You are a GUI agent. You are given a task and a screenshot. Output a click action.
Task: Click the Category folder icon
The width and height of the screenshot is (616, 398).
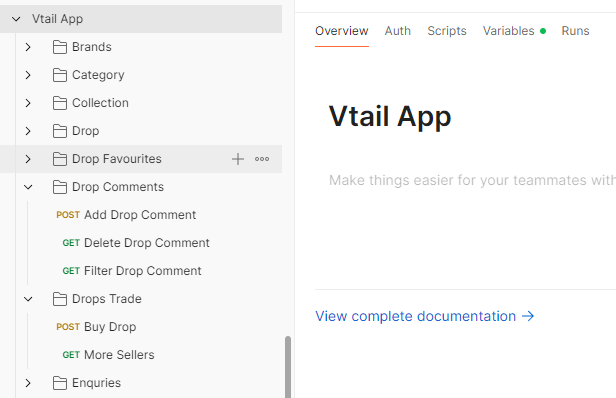[60, 75]
